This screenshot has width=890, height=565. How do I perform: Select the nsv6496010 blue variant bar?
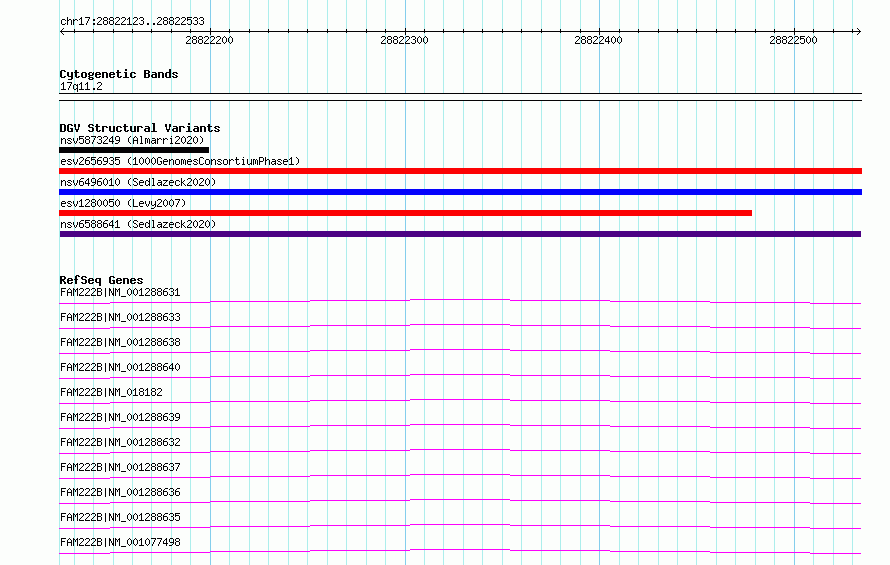click(460, 192)
